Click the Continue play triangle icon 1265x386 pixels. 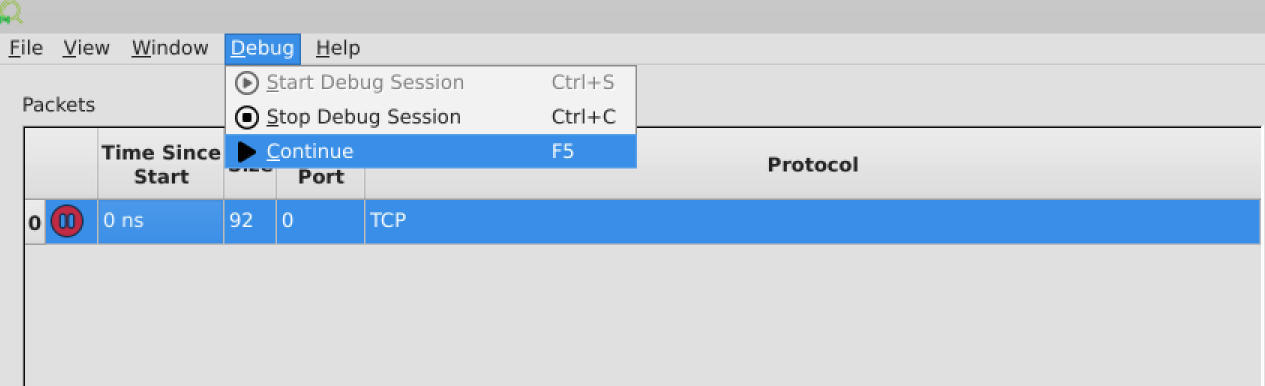[x=247, y=152]
